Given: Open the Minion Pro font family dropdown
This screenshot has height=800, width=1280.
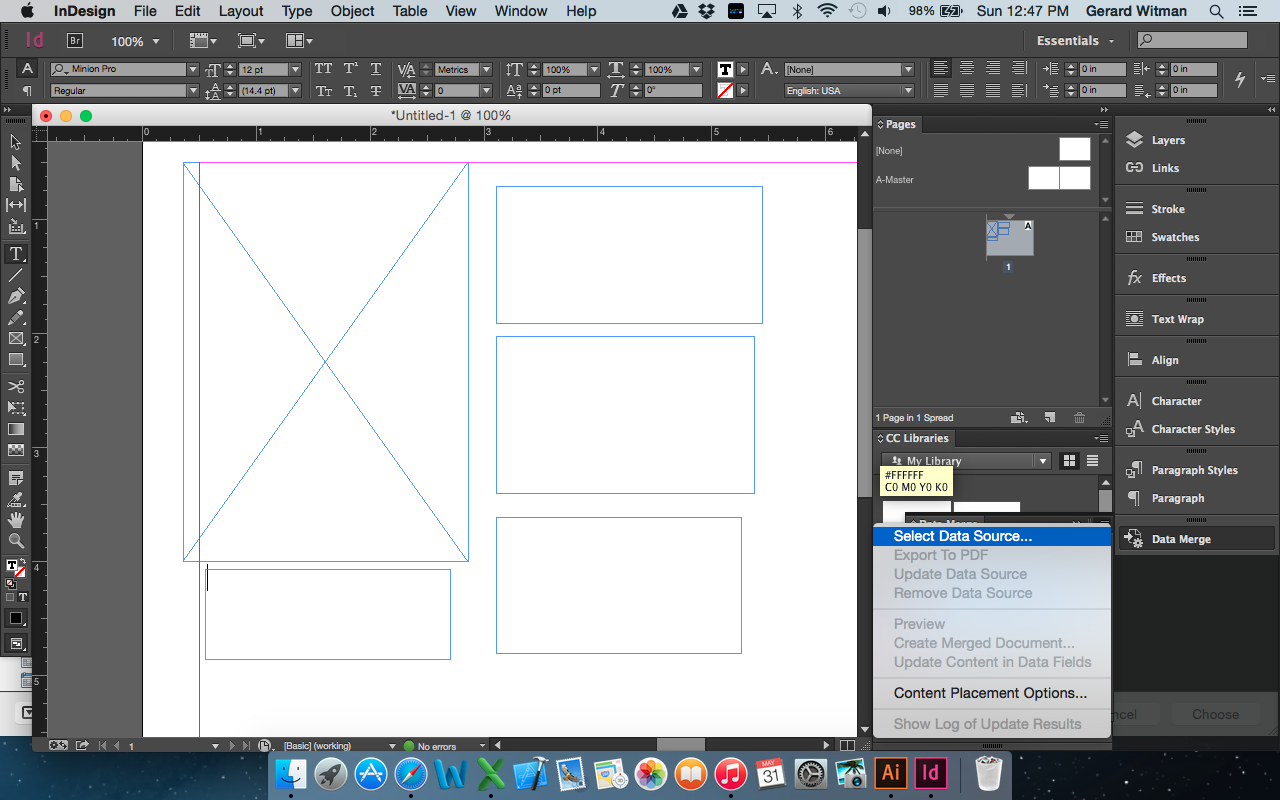Looking at the screenshot, I should click(193, 70).
